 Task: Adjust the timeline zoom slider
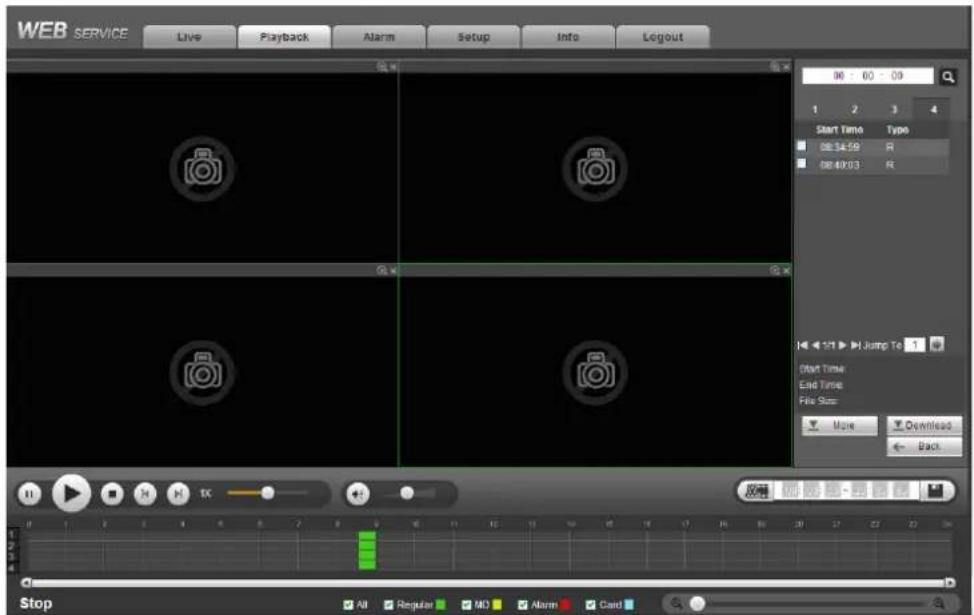[698, 603]
